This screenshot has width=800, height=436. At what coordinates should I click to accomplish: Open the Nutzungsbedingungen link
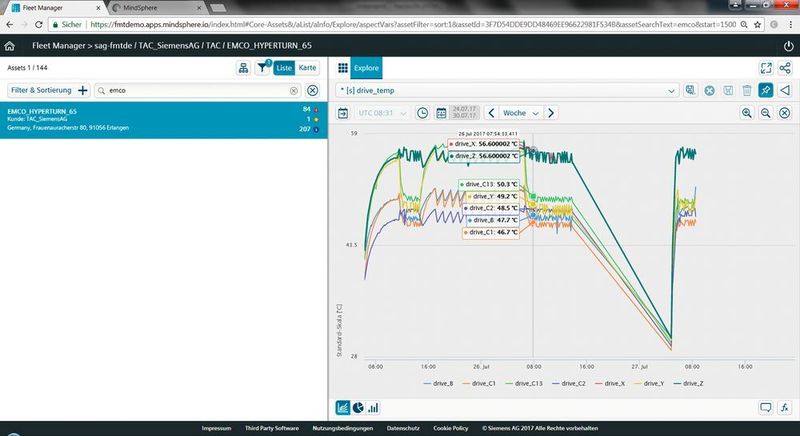coord(342,428)
